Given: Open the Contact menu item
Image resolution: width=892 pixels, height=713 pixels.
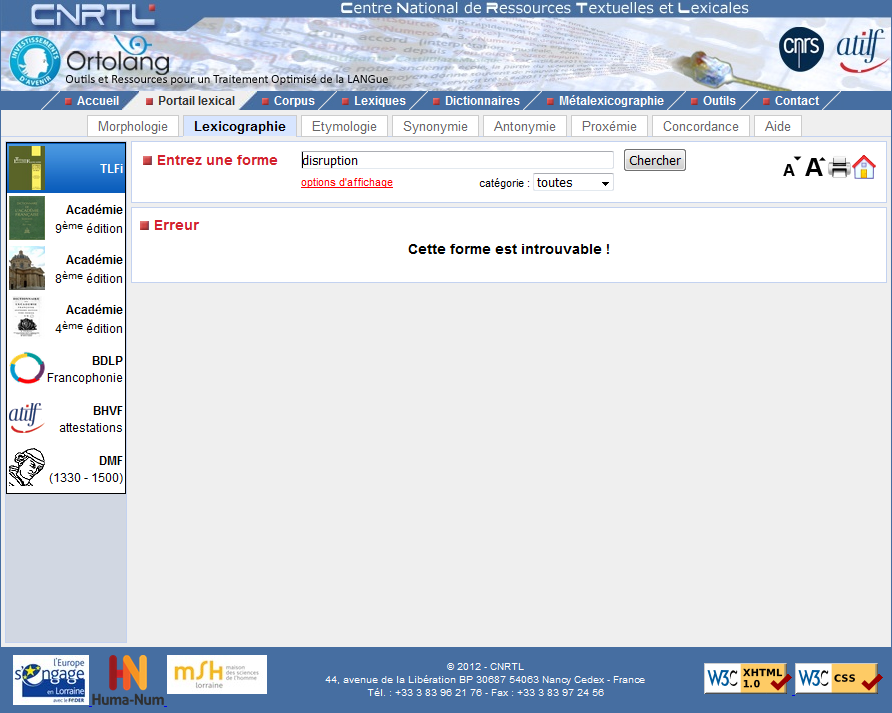Looking at the screenshot, I should coord(797,101).
